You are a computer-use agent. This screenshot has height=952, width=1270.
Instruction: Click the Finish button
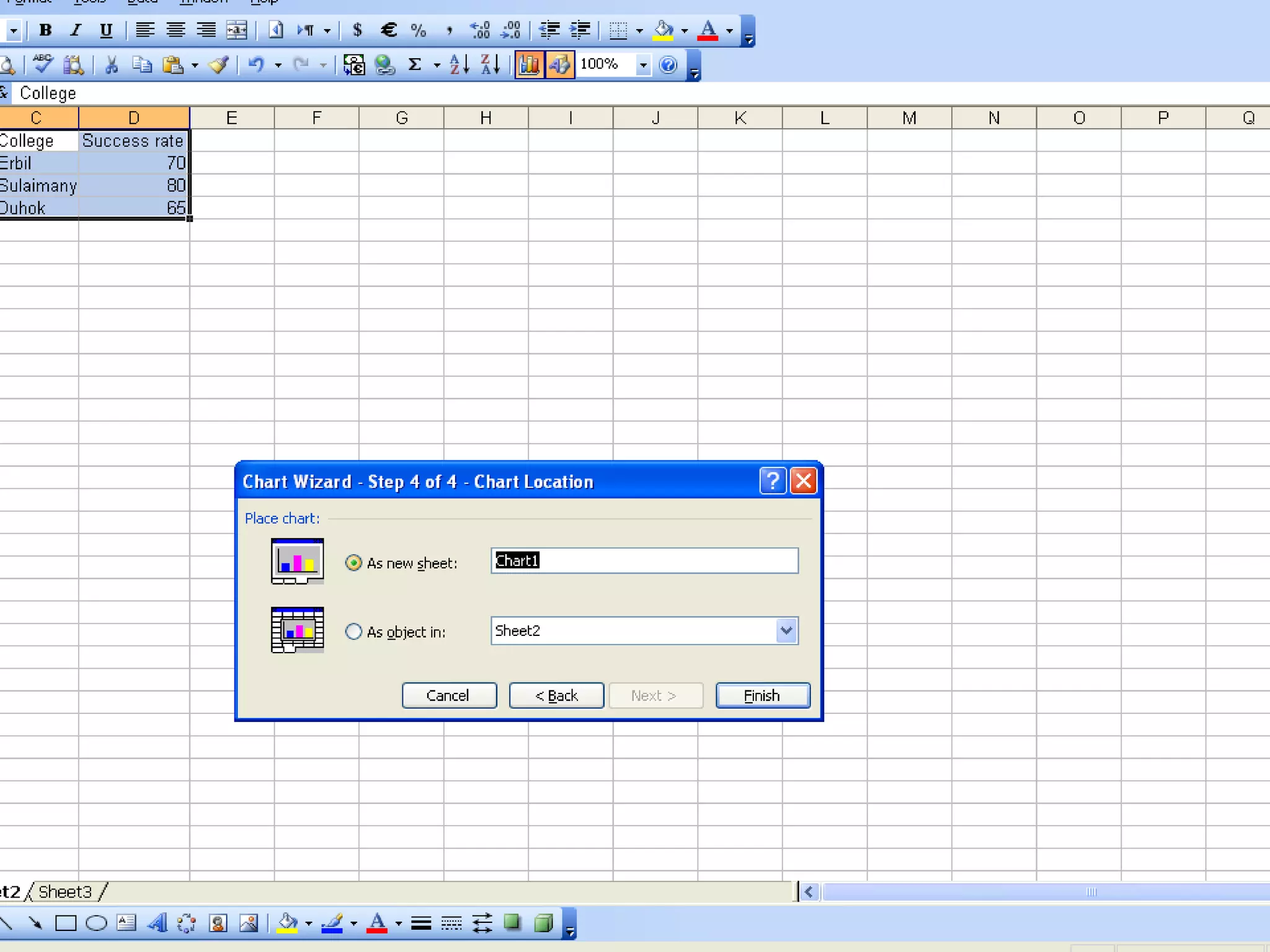point(762,695)
